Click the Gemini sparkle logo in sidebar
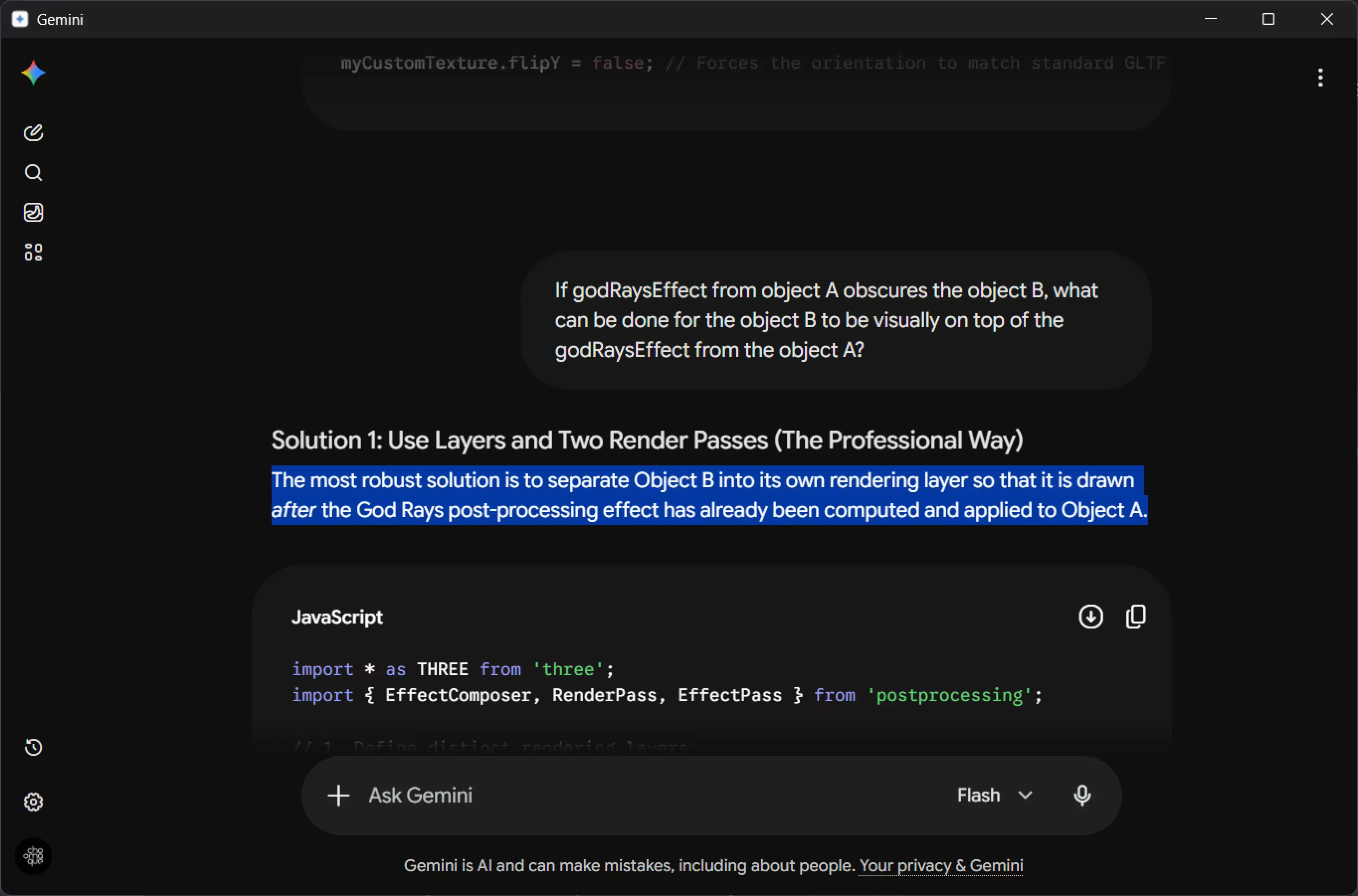 click(33, 73)
